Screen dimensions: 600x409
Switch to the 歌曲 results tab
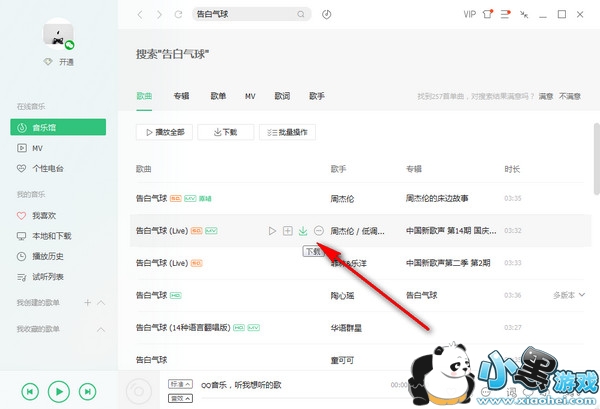click(x=144, y=96)
